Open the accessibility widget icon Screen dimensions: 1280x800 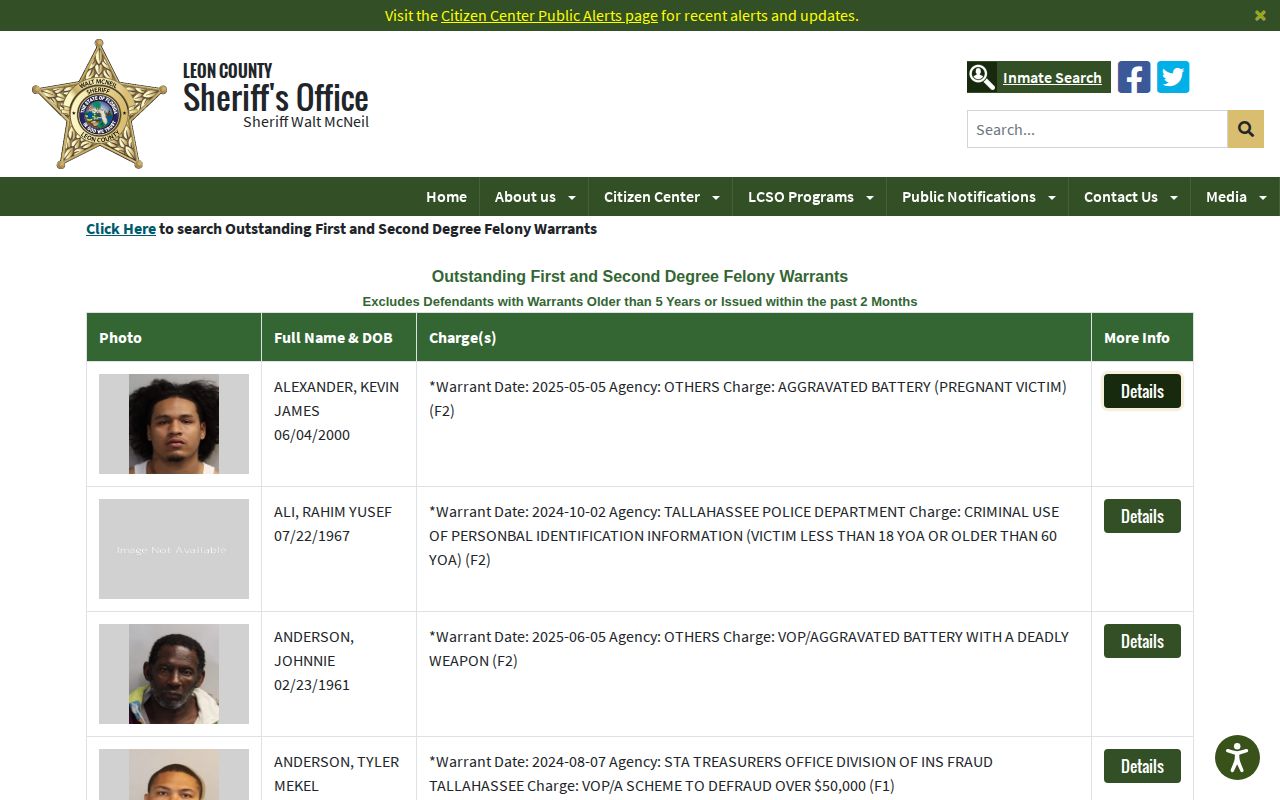(1237, 757)
